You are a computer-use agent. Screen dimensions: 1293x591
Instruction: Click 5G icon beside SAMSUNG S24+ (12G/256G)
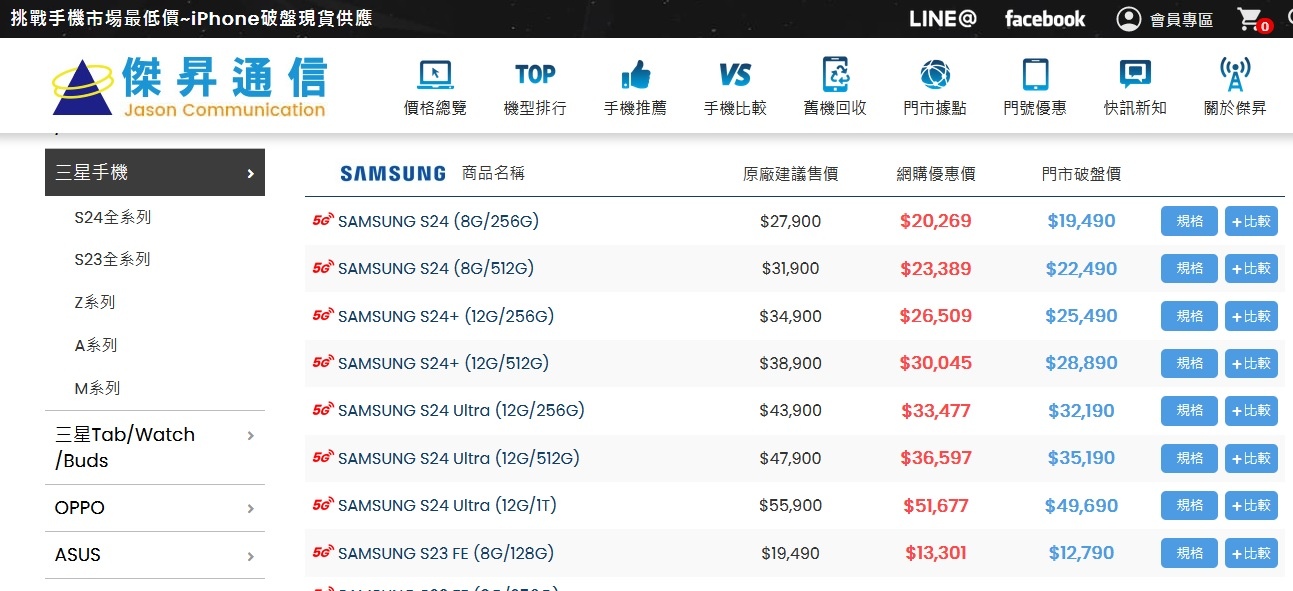tap(323, 316)
